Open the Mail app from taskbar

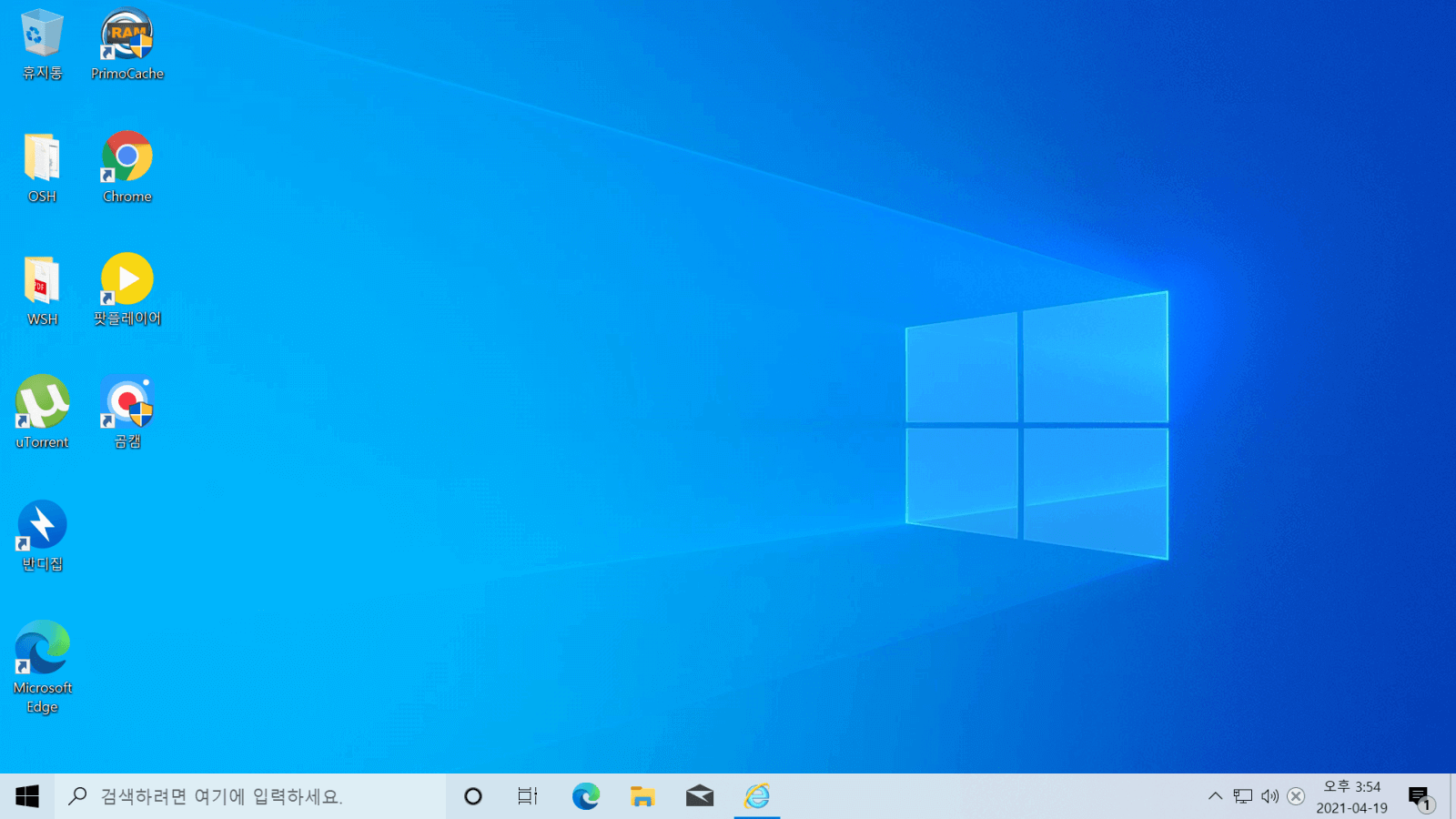click(x=700, y=796)
